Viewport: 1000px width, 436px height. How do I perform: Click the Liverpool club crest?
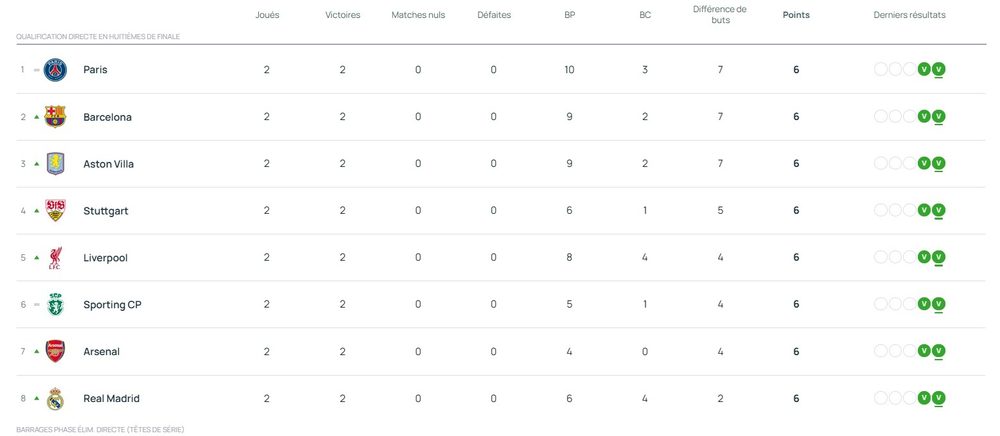click(55, 258)
